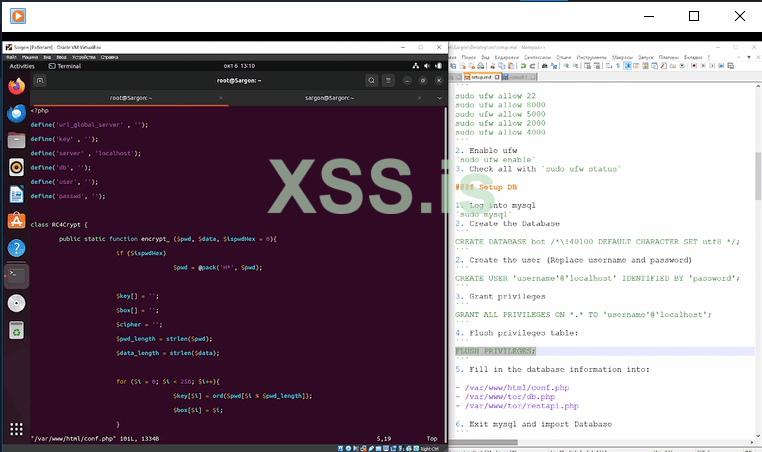Open Firefox from the Ubuntu dock

pyautogui.click(x=16, y=87)
